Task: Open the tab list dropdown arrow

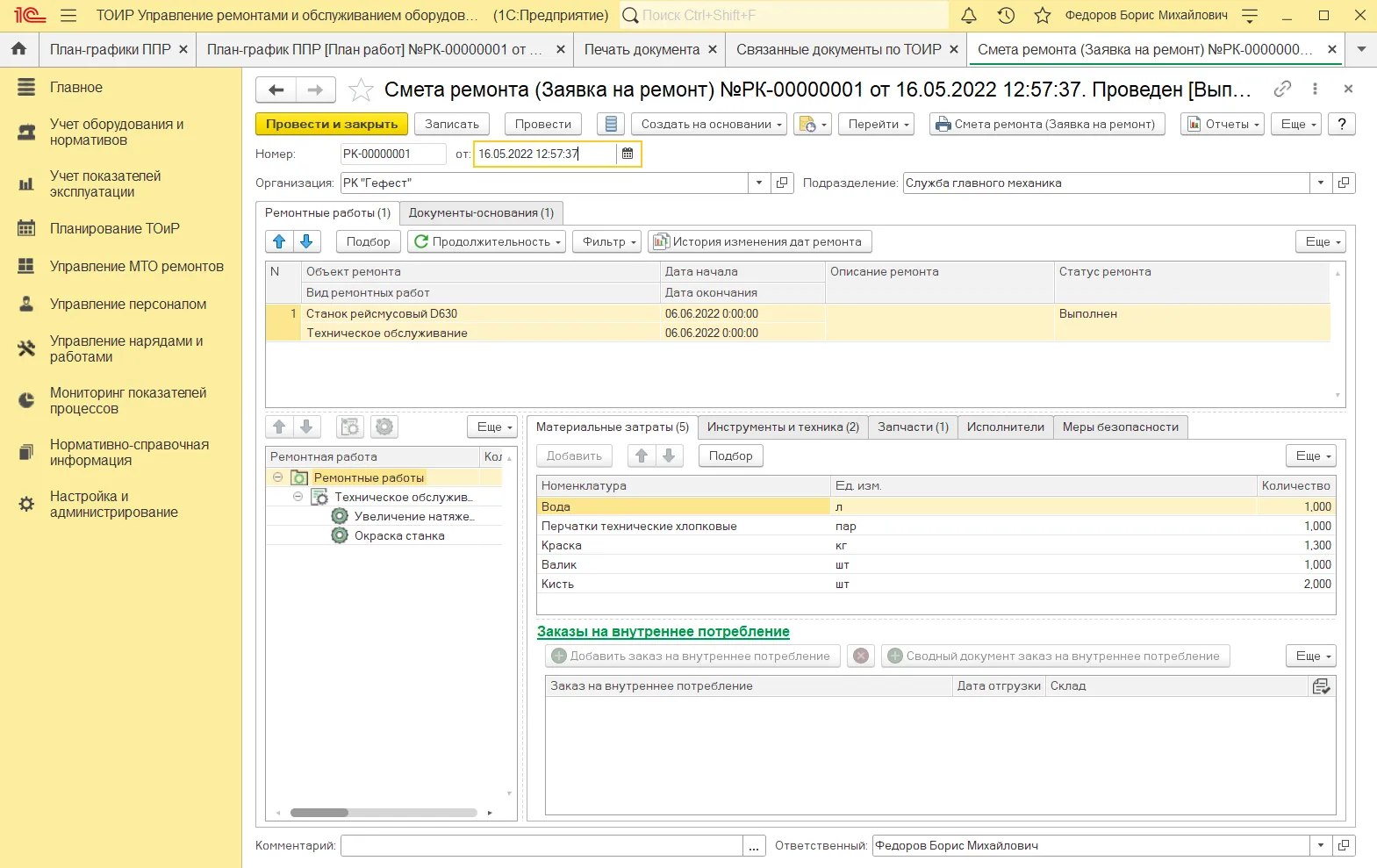Action: click(1361, 49)
